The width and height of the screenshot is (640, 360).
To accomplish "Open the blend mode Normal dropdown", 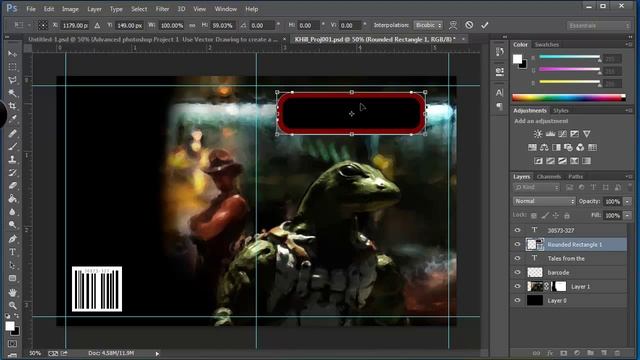I will point(544,201).
